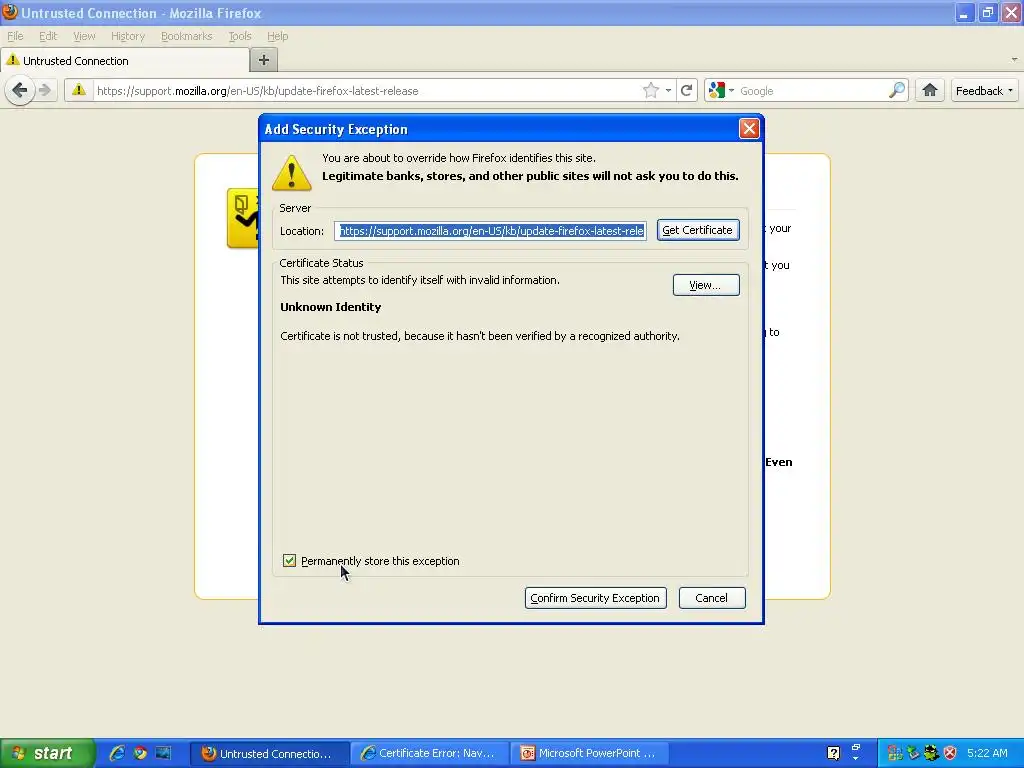Open the list all tabs dropdown arrow

(1014, 59)
